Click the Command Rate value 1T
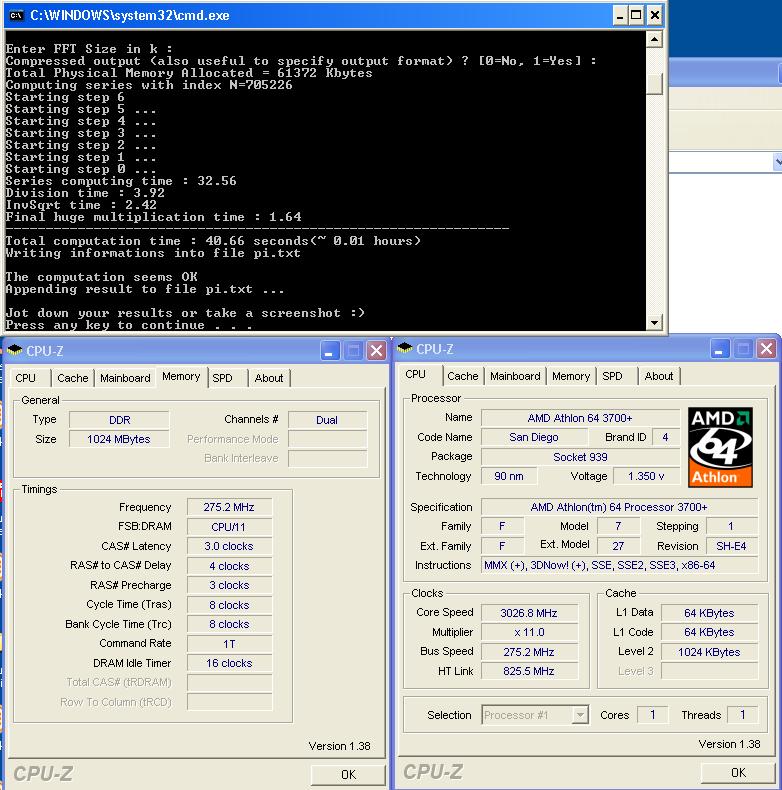The width and height of the screenshot is (782, 790). point(229,644)
